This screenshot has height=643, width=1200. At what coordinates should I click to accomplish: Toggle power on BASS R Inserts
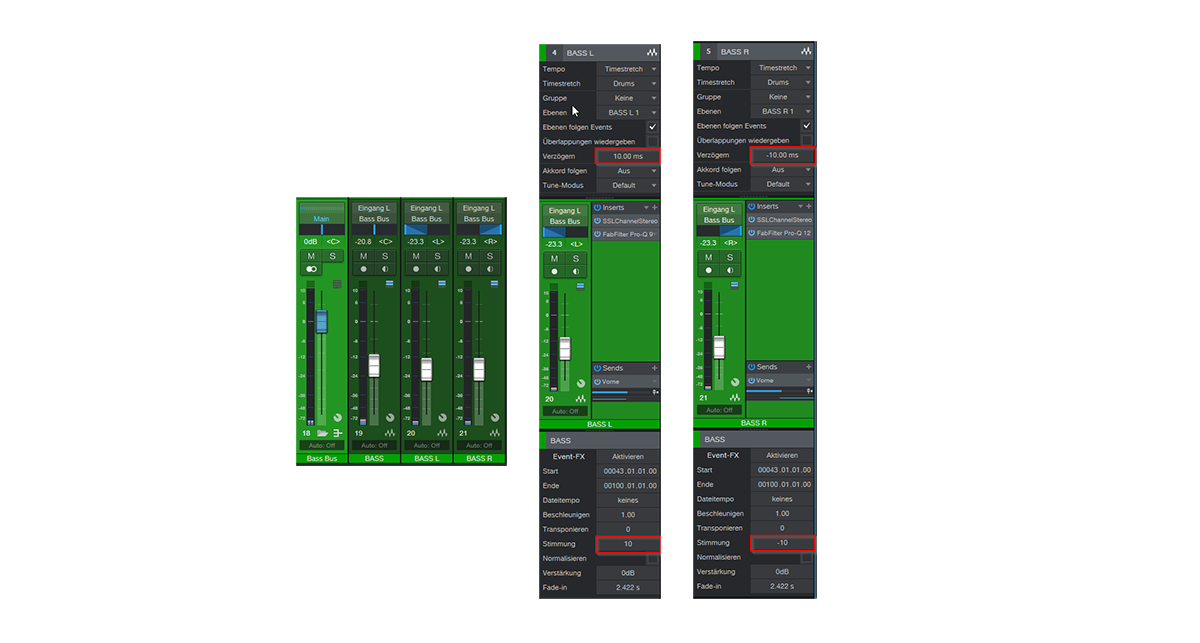click(x=751, y=206)
